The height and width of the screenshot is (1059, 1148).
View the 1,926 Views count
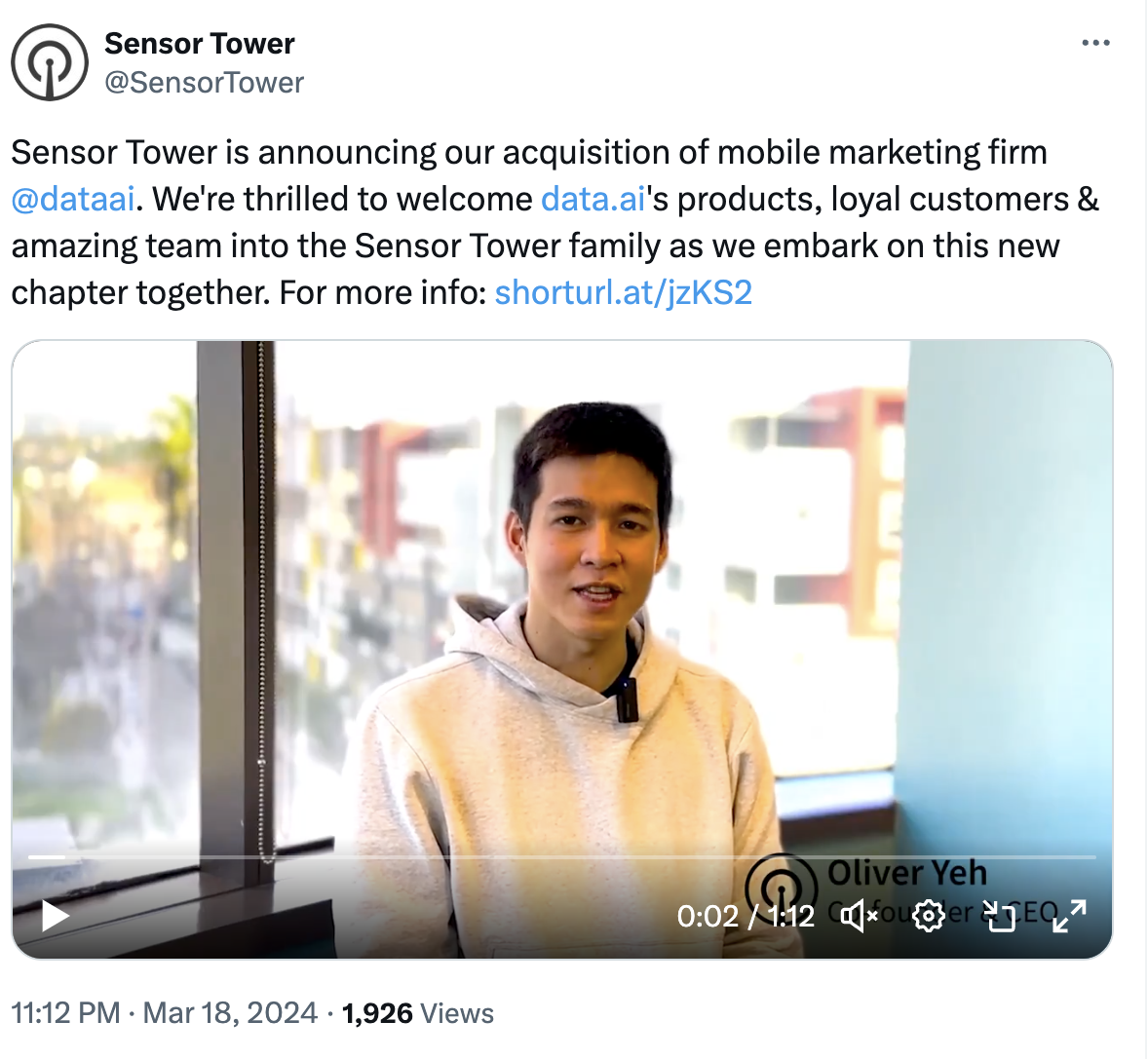point(417,1013)
